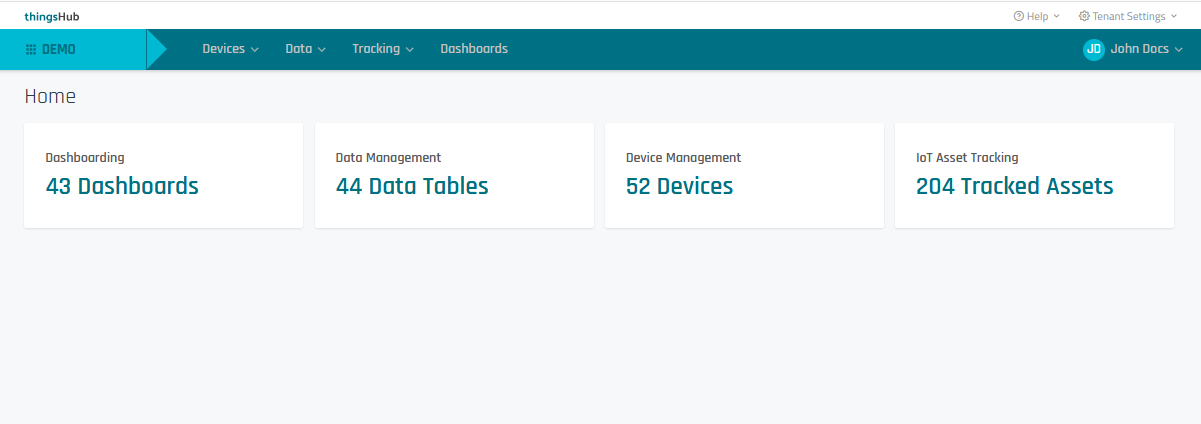
Task: Click the grid icon beside DEMO
Action: [x=31, y=49]
